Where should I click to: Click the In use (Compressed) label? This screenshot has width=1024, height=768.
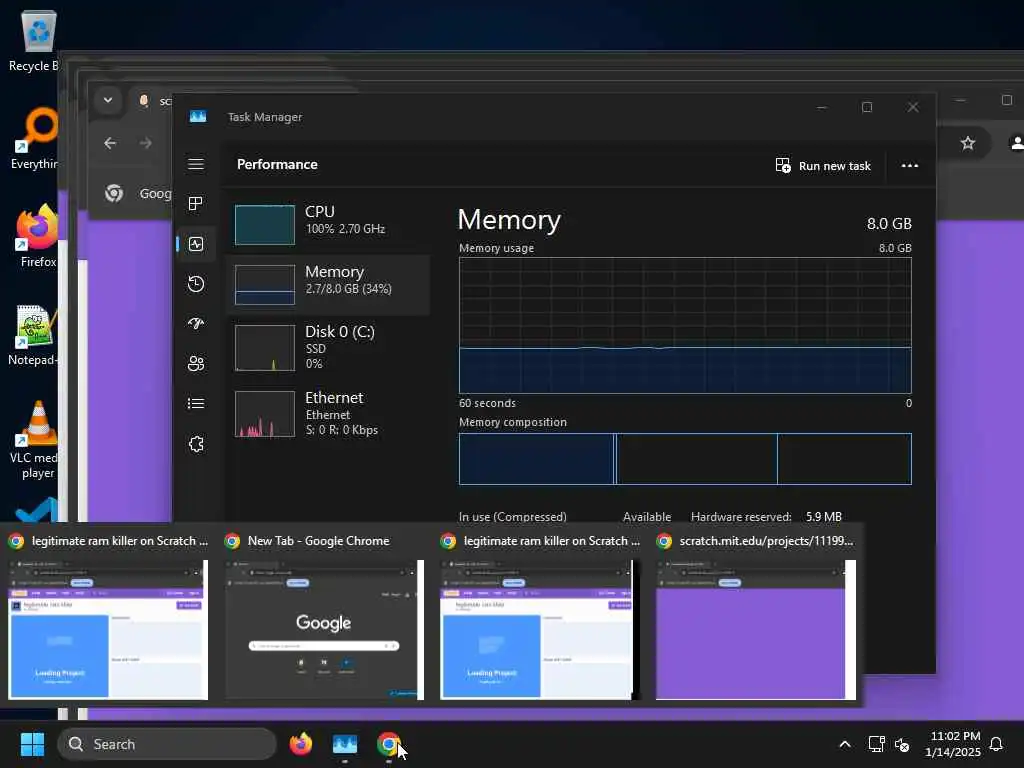513,517
